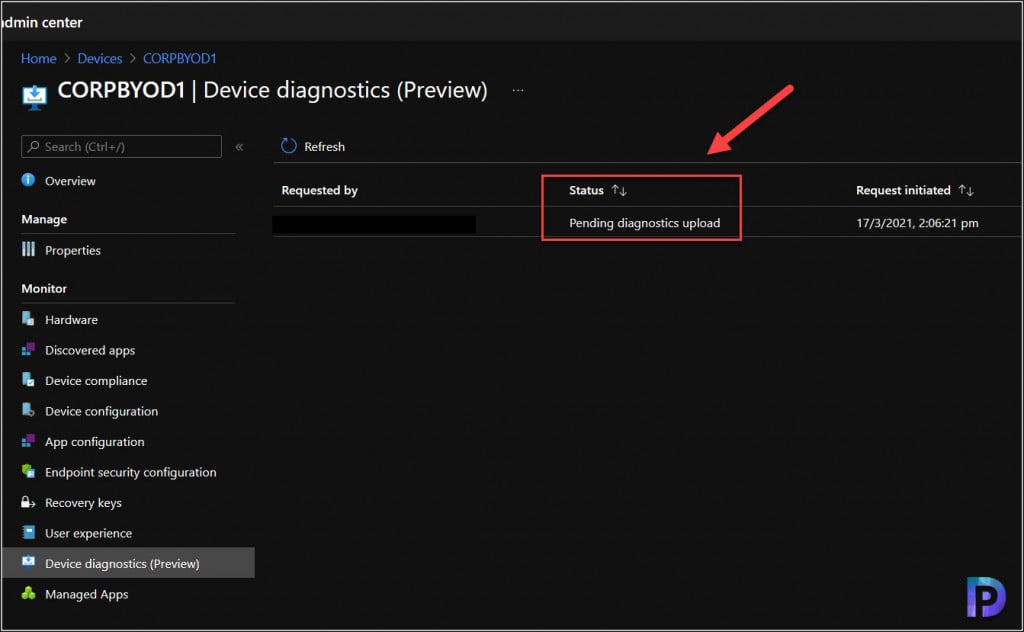The height and width of the screenshot is (632, 1024).
Task: Click the Discovered apps icon
Action: [28, 349]
